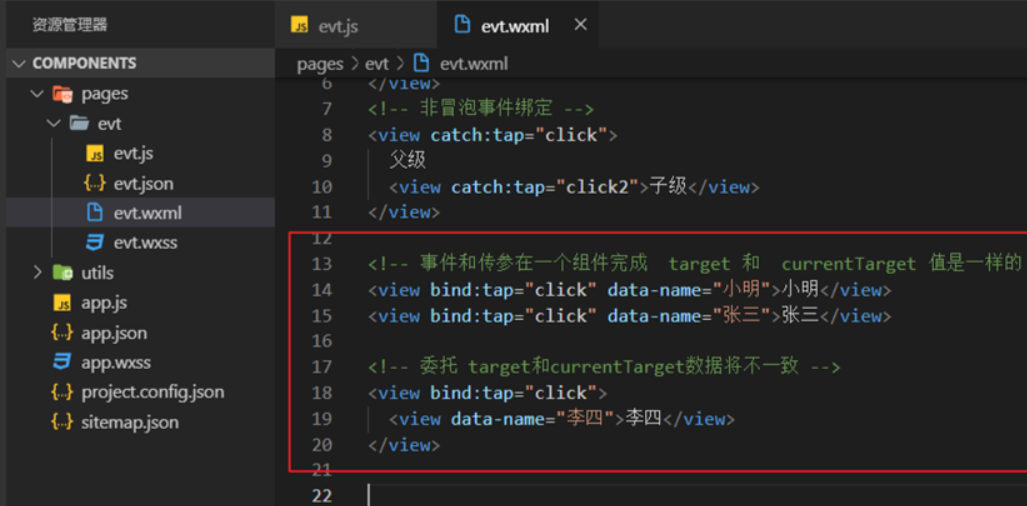Click the 子级 text on line 10
This screenshot has height=506, width=1027.
pyautogui.click(x=668, y=187)
